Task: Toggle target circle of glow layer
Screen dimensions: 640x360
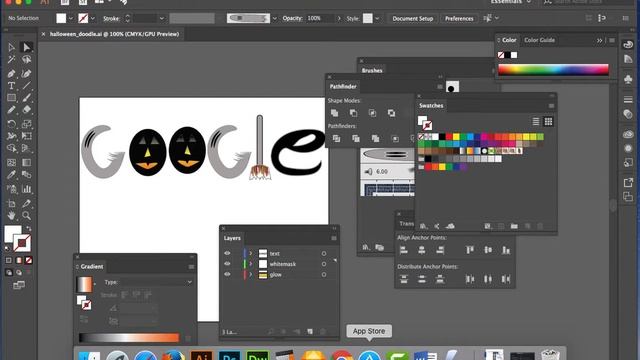Action: 324,275
